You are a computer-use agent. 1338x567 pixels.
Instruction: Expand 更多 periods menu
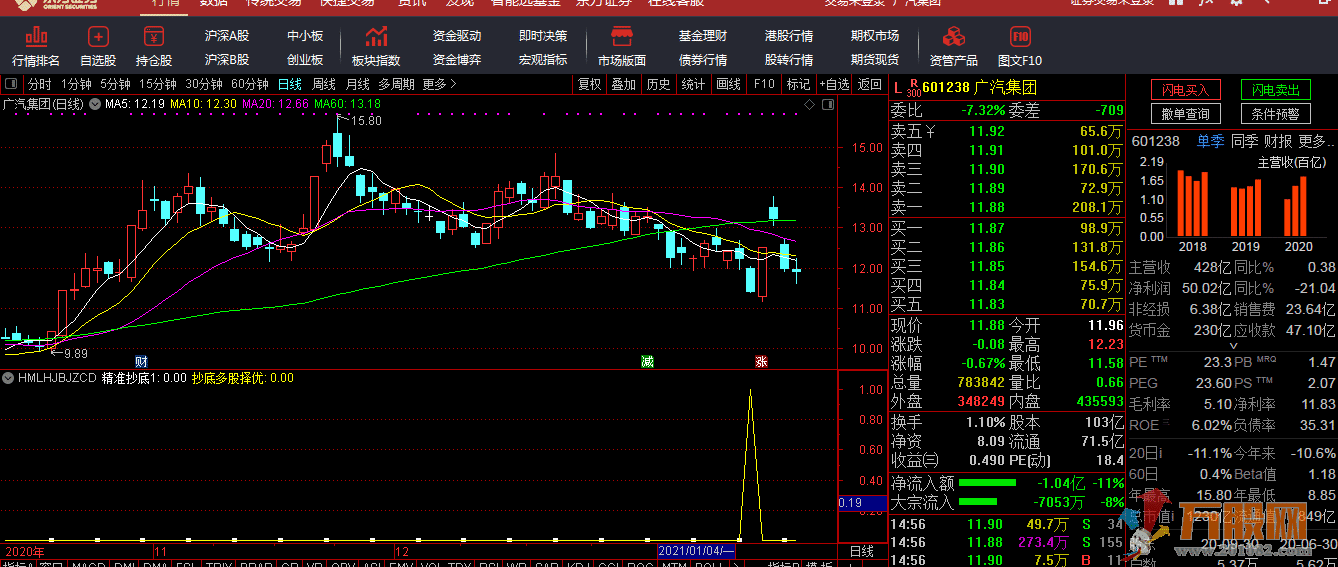(440, 84)
